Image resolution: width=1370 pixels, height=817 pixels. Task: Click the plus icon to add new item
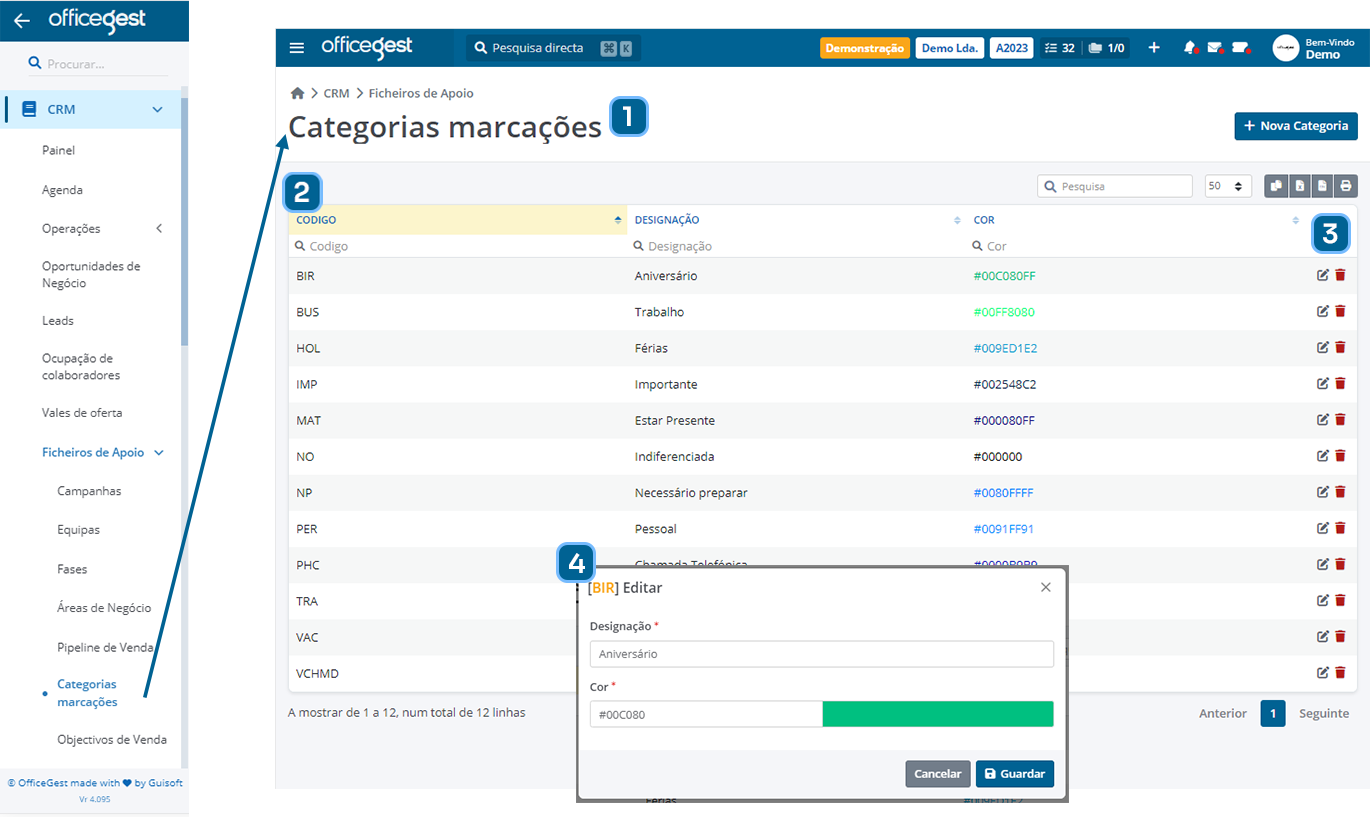1154,46
